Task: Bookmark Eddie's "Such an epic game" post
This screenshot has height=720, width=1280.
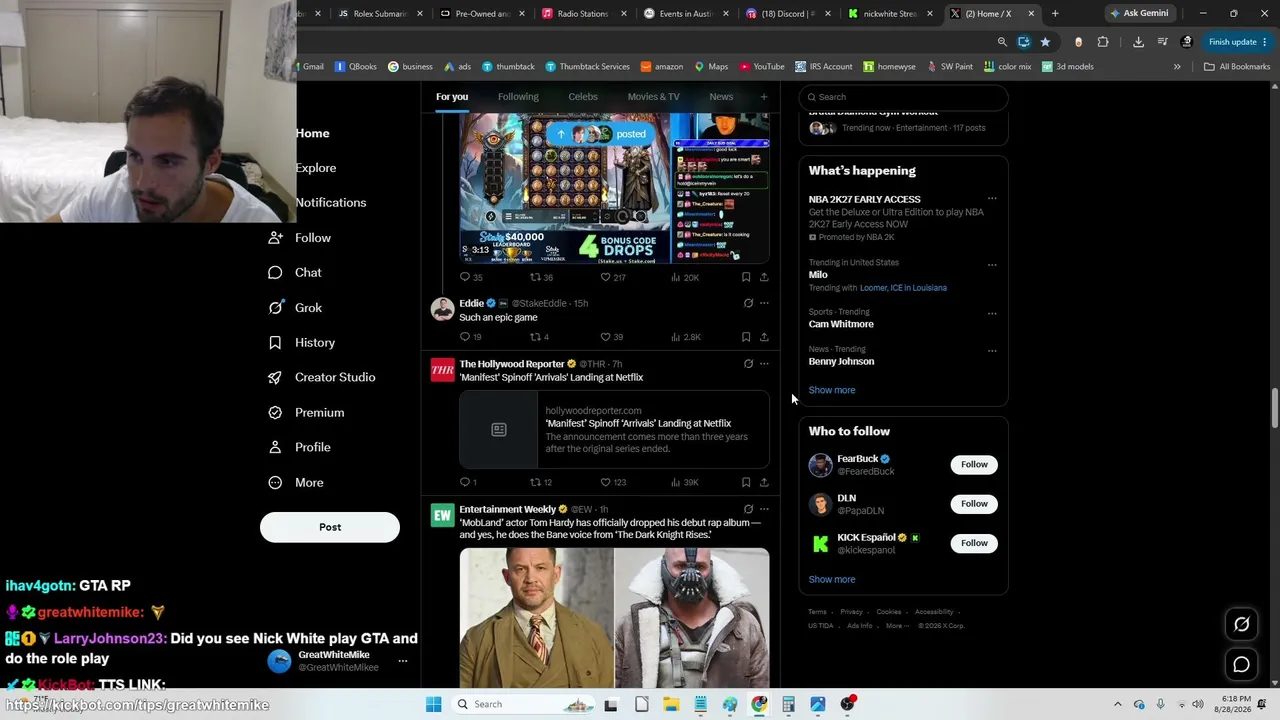Action: pos(746,337)
